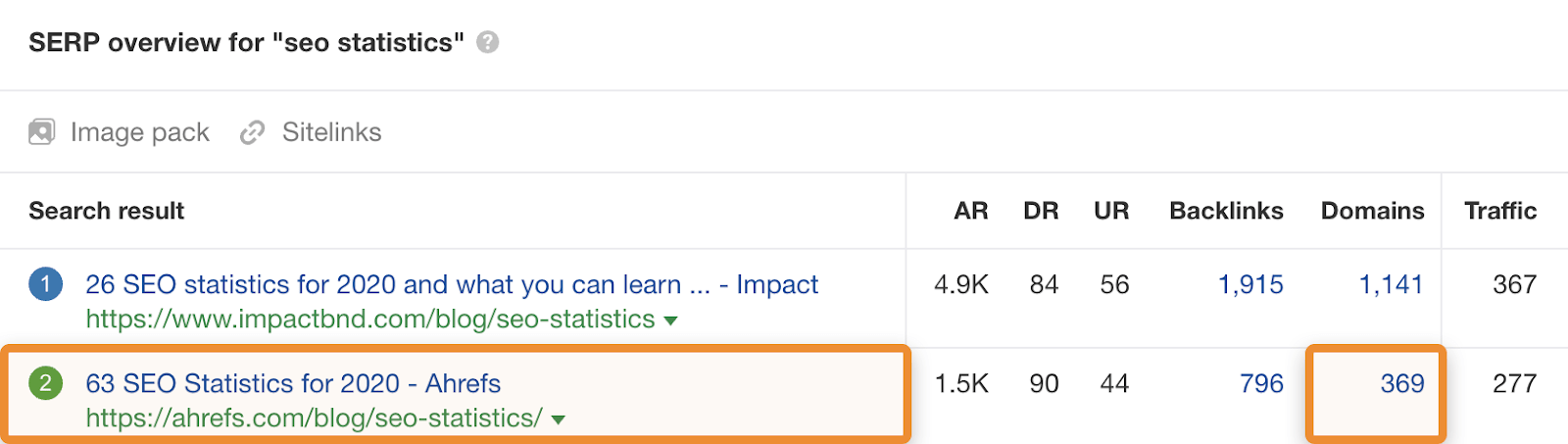The width and height of the screenshot is (1568, 444).
Task: Visit the ahrefs.com seo-statistics URL
Action: pyautogui.click(x=314, y=419)
